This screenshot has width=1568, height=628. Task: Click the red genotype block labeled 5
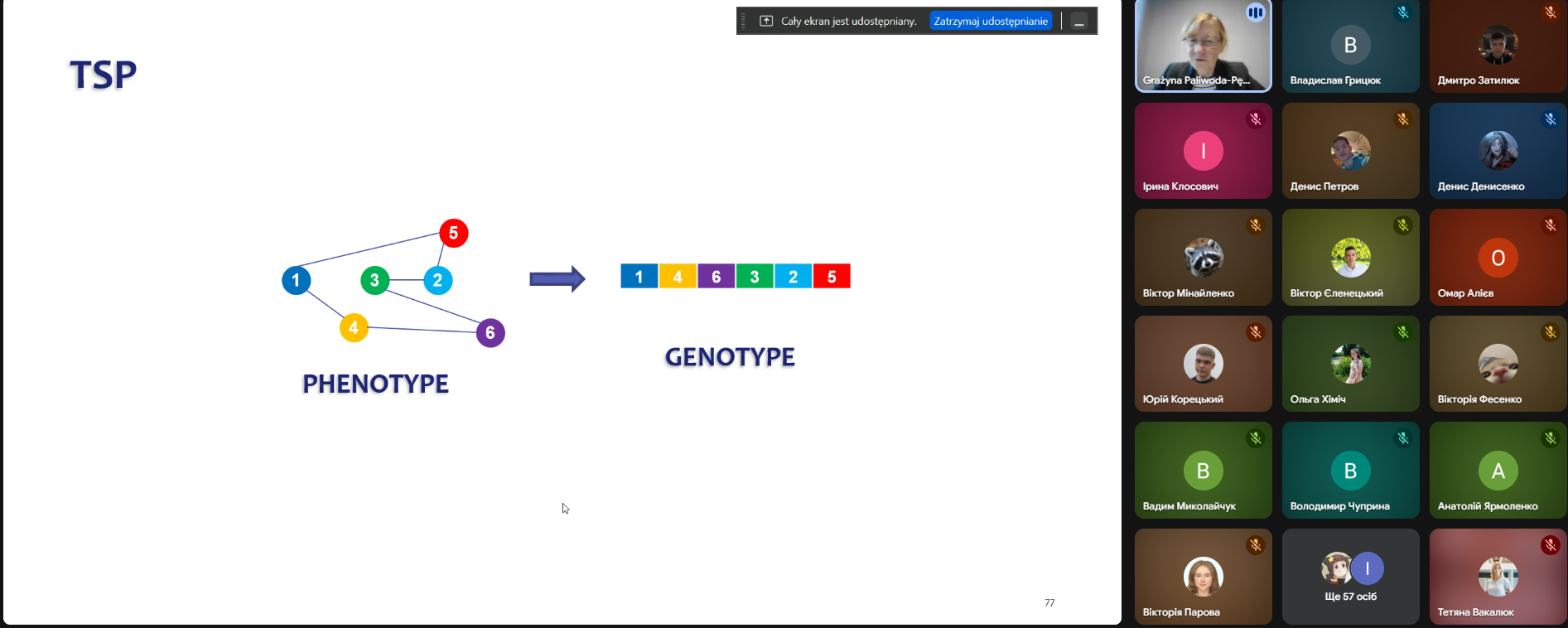832,277
